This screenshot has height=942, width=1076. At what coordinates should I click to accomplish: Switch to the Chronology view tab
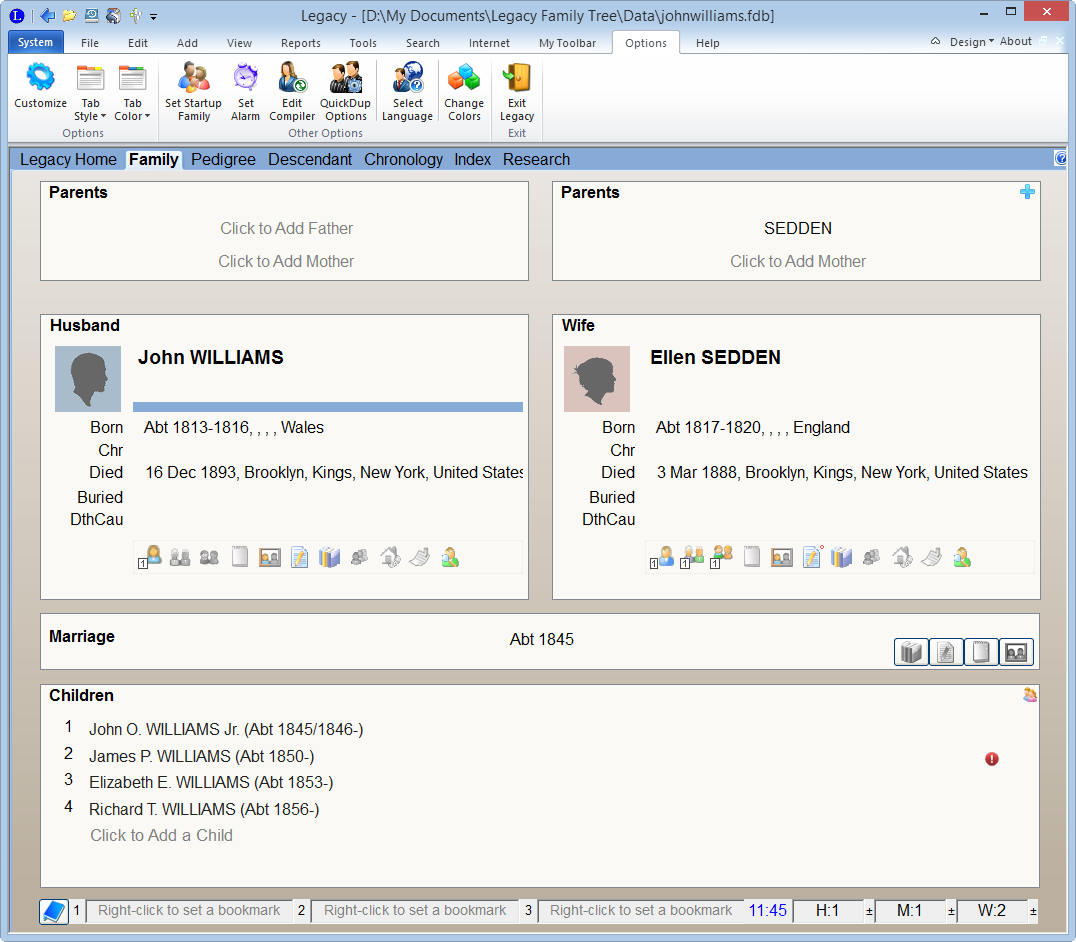point(404,160)
